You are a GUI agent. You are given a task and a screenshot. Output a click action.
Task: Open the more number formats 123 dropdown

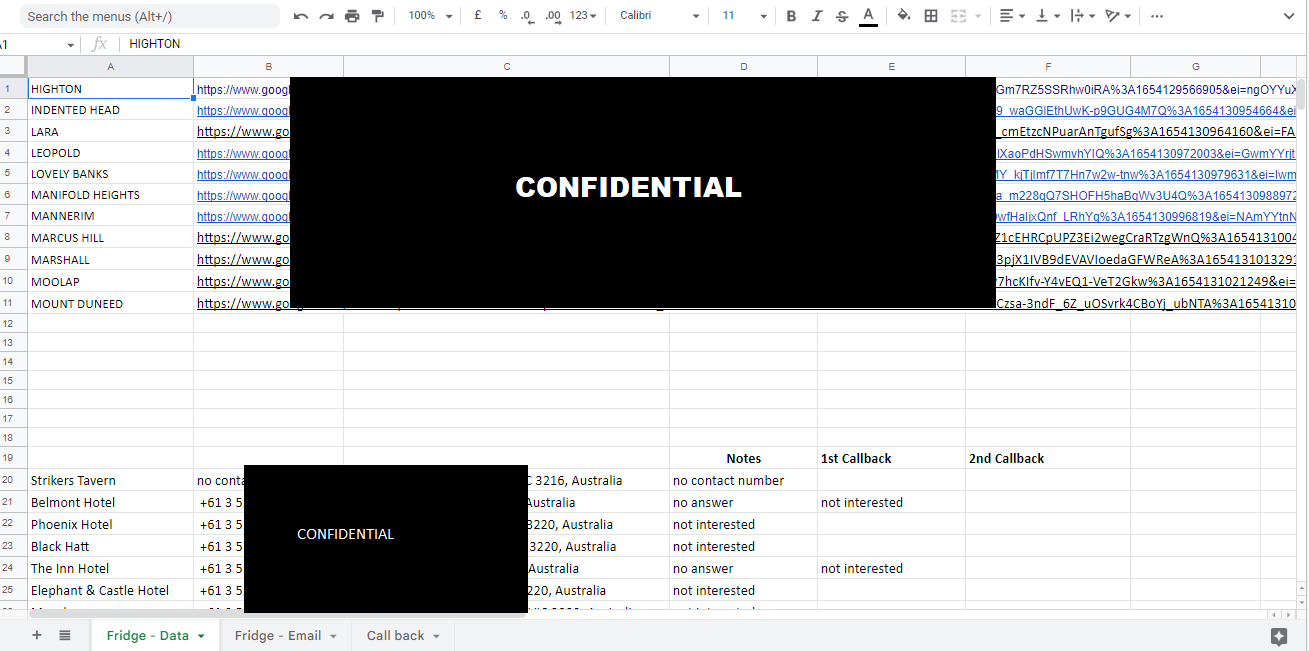[x=583, y=16]
